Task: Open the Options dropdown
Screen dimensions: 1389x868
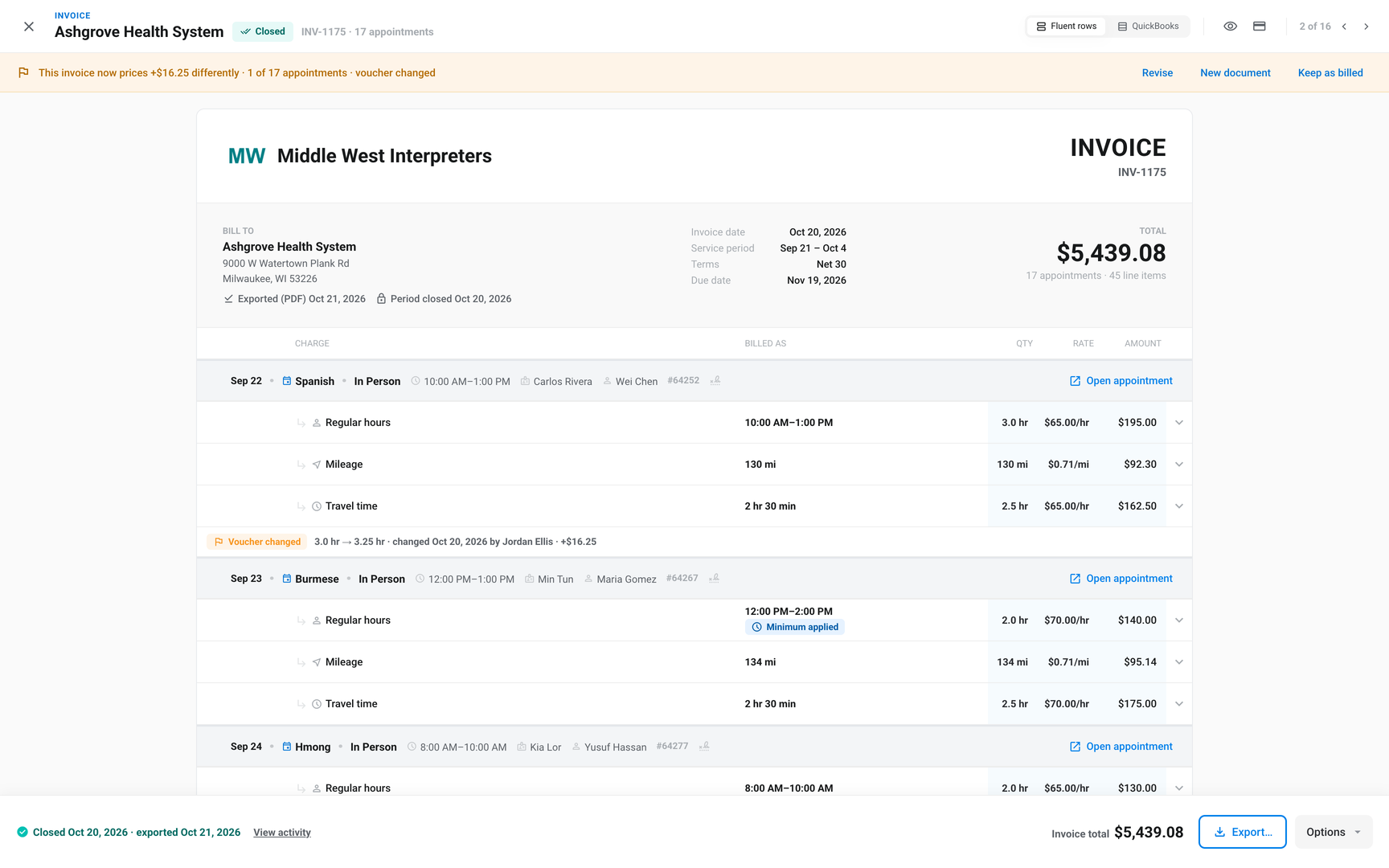Action: (x=1334, y=832)
